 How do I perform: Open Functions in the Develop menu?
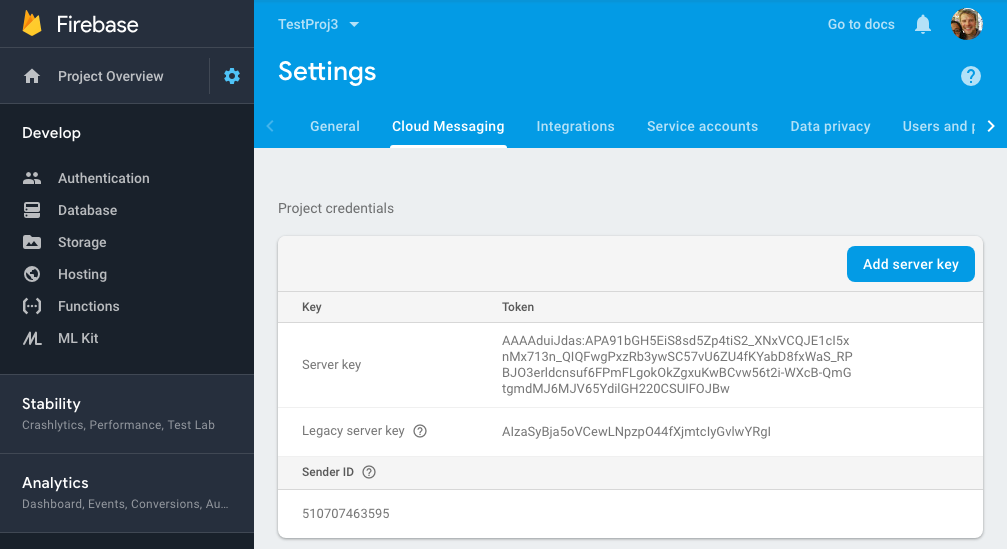[x=88, y=306]
